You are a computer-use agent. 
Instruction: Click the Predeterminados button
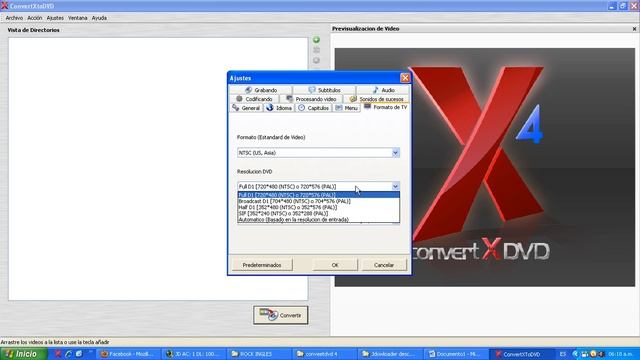(262, 265)
